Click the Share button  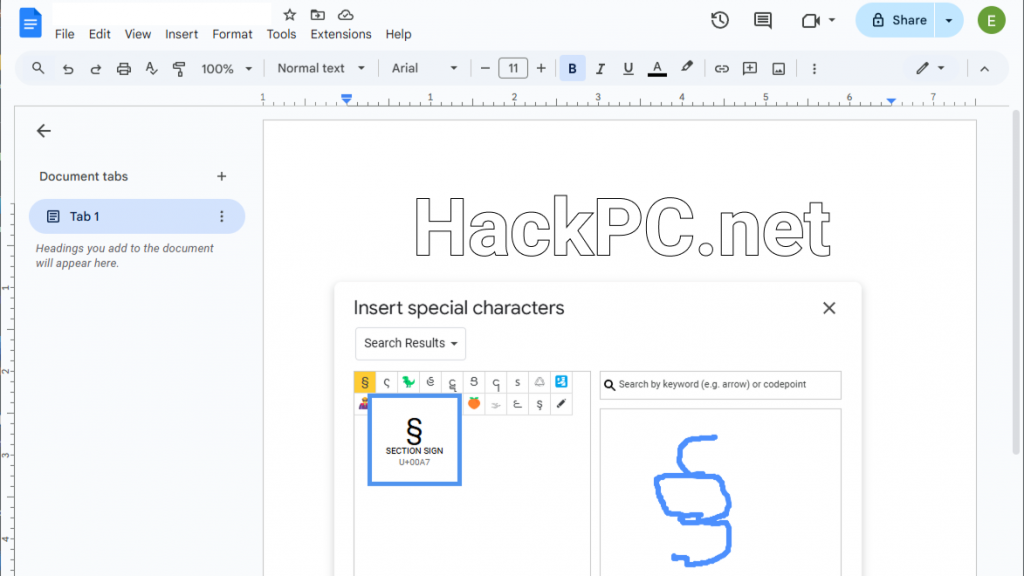896,20
